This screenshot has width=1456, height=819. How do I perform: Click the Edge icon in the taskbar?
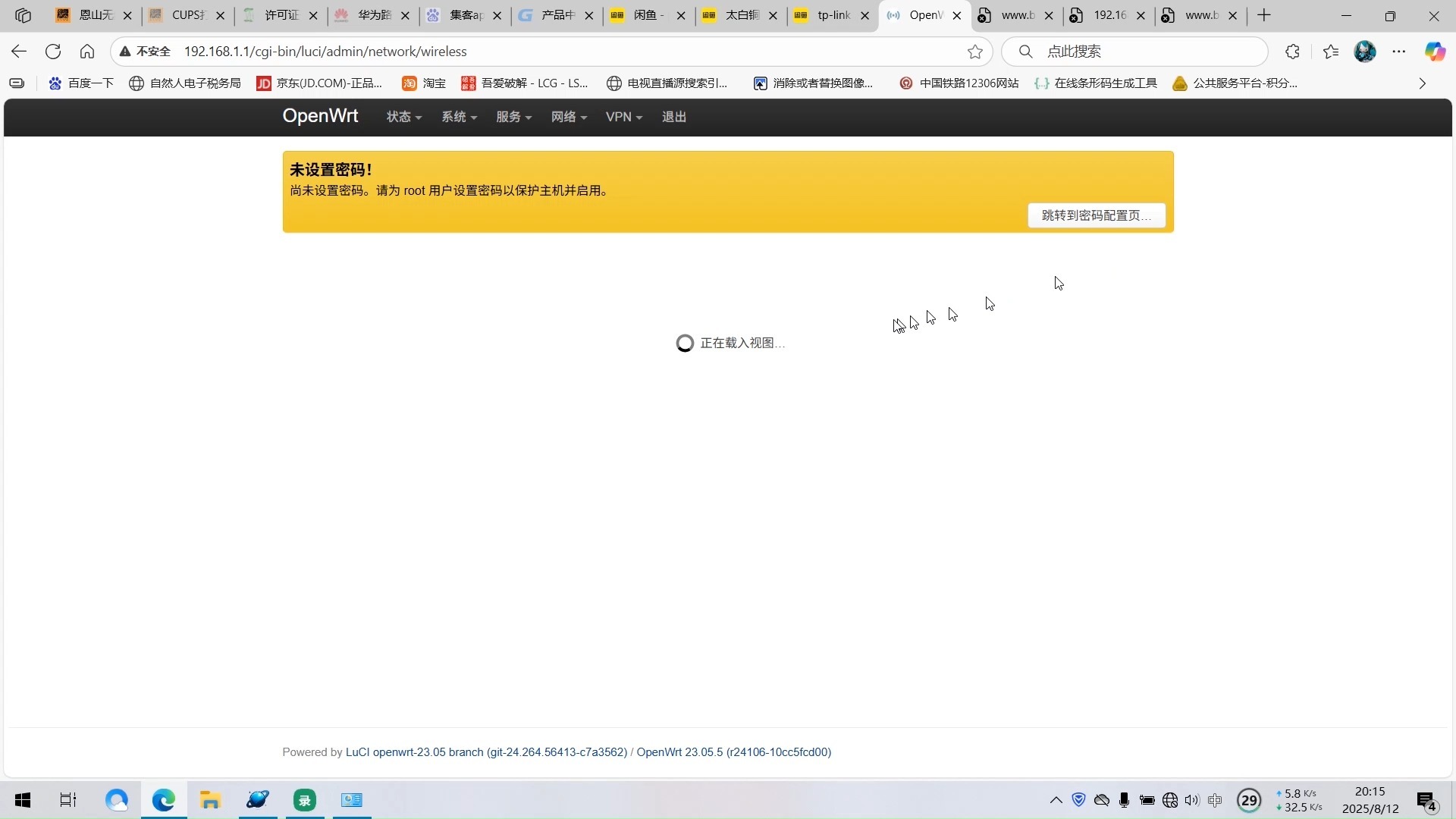[163, 800]
